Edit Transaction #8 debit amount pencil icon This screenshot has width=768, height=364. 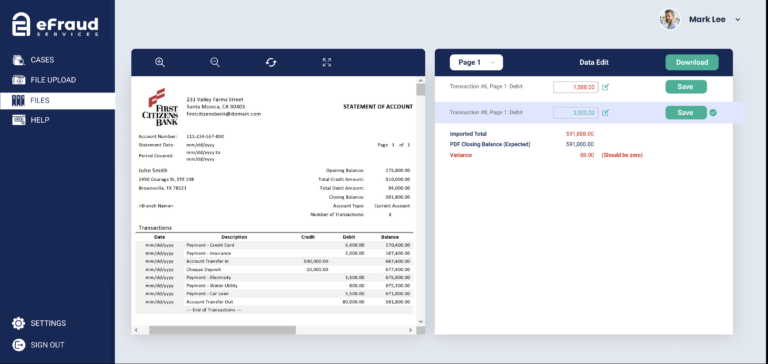[605, 113]
